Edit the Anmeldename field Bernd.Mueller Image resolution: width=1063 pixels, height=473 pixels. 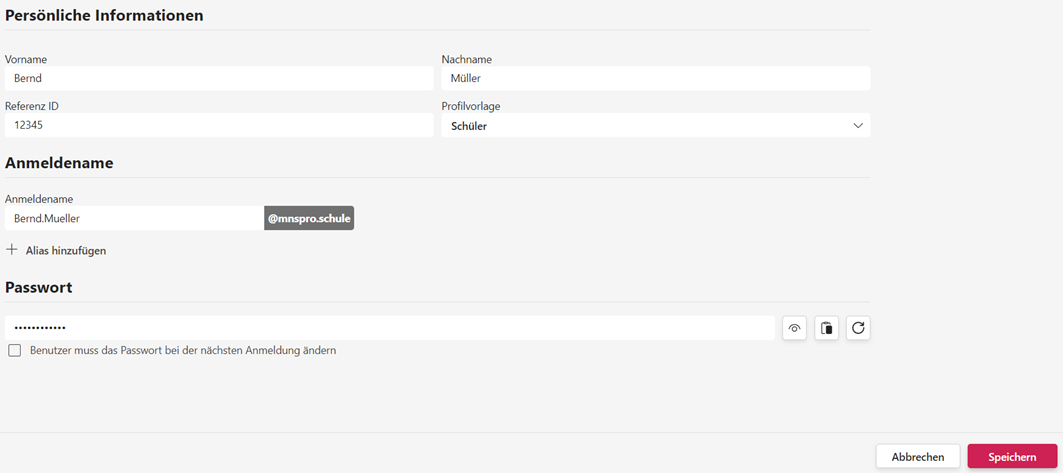coord(134,218)
